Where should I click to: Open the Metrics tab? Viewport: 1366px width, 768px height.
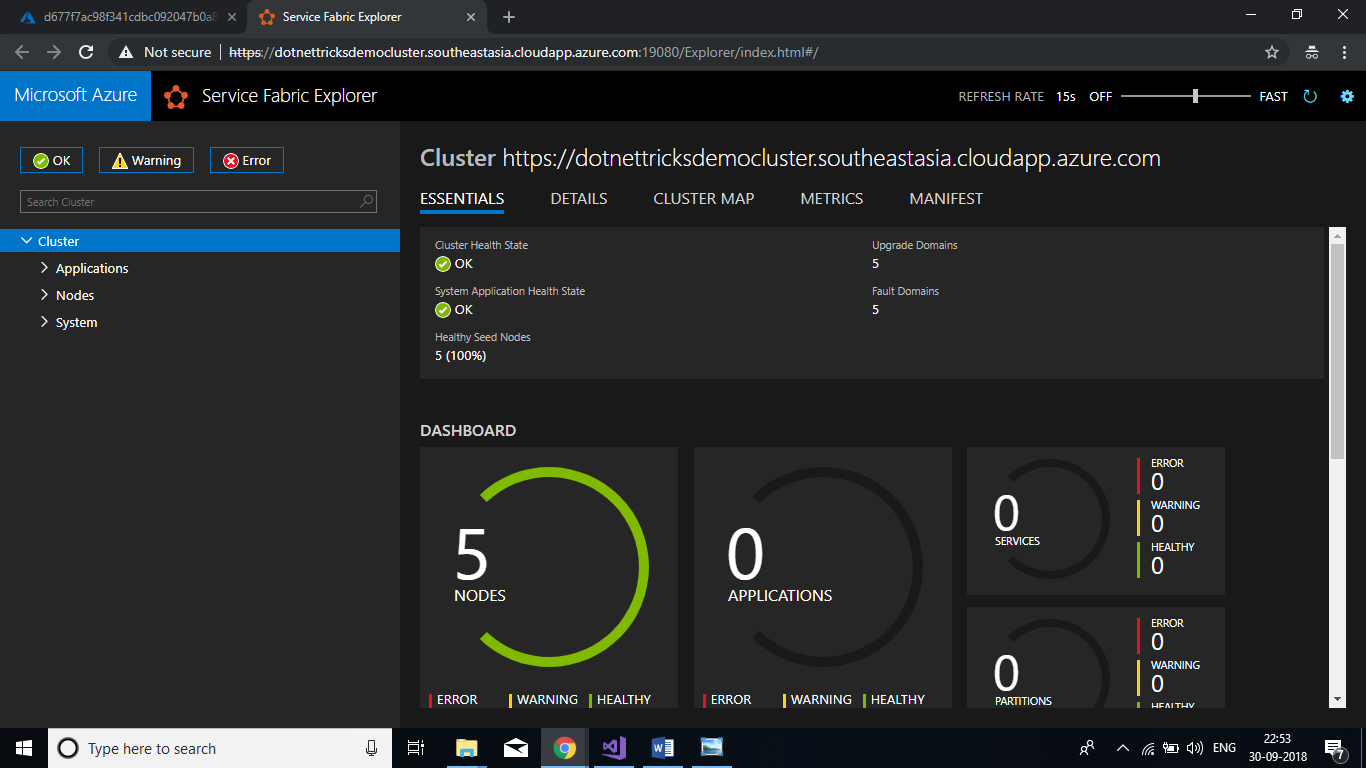831,199
